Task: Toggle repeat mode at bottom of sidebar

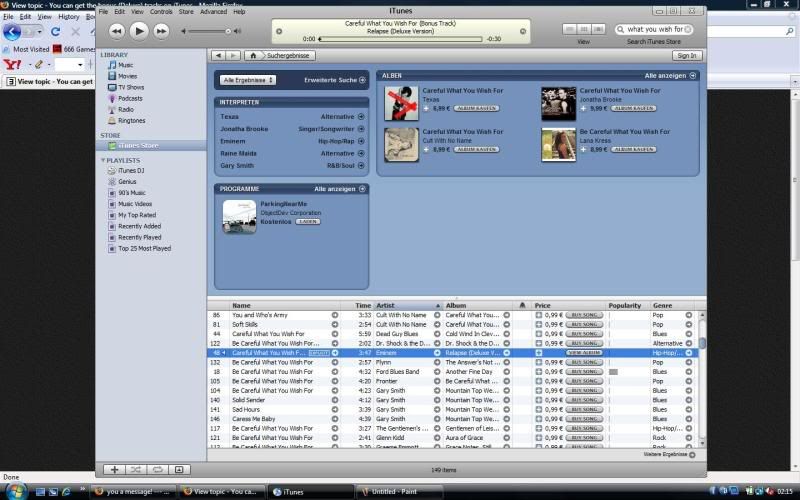Action: (158, 469)
